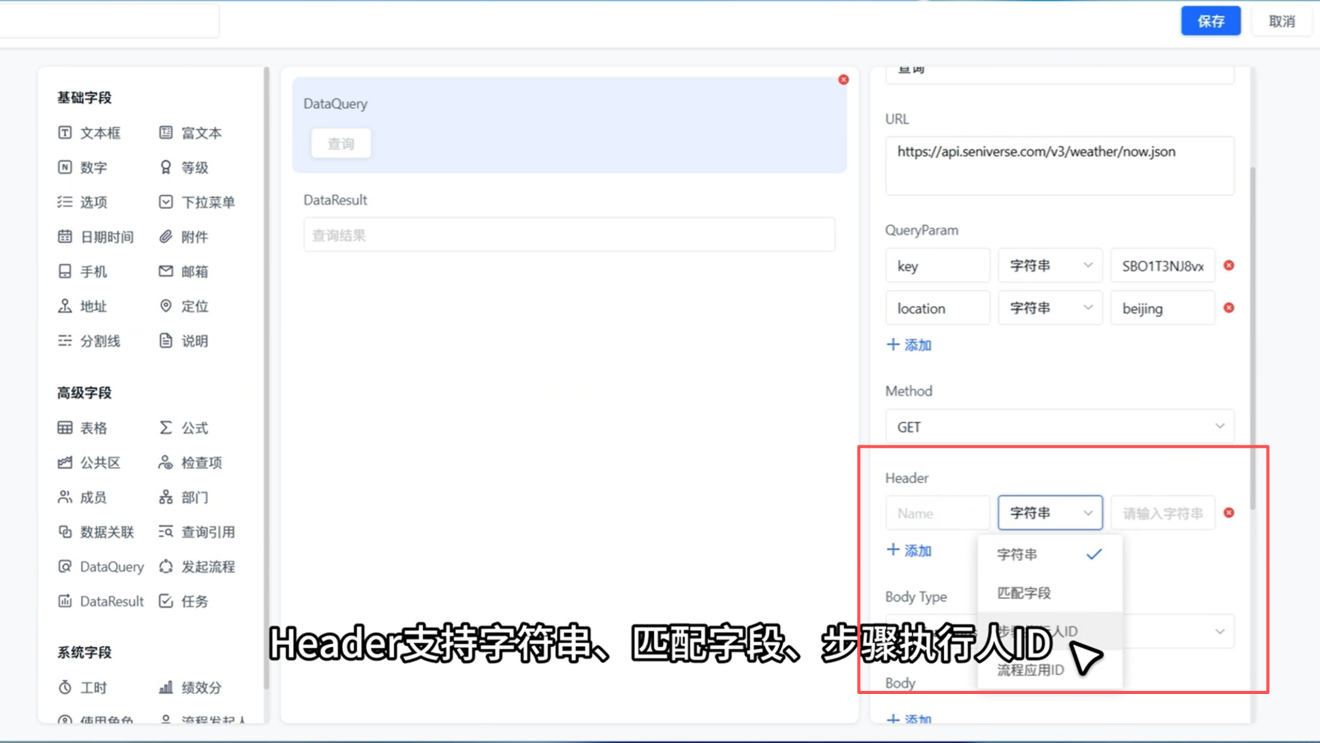The width and height of the screenshot is (1320, 743).
Task: Choose 步骤执行人ID in Header type menu
Action: [1049, 631]
